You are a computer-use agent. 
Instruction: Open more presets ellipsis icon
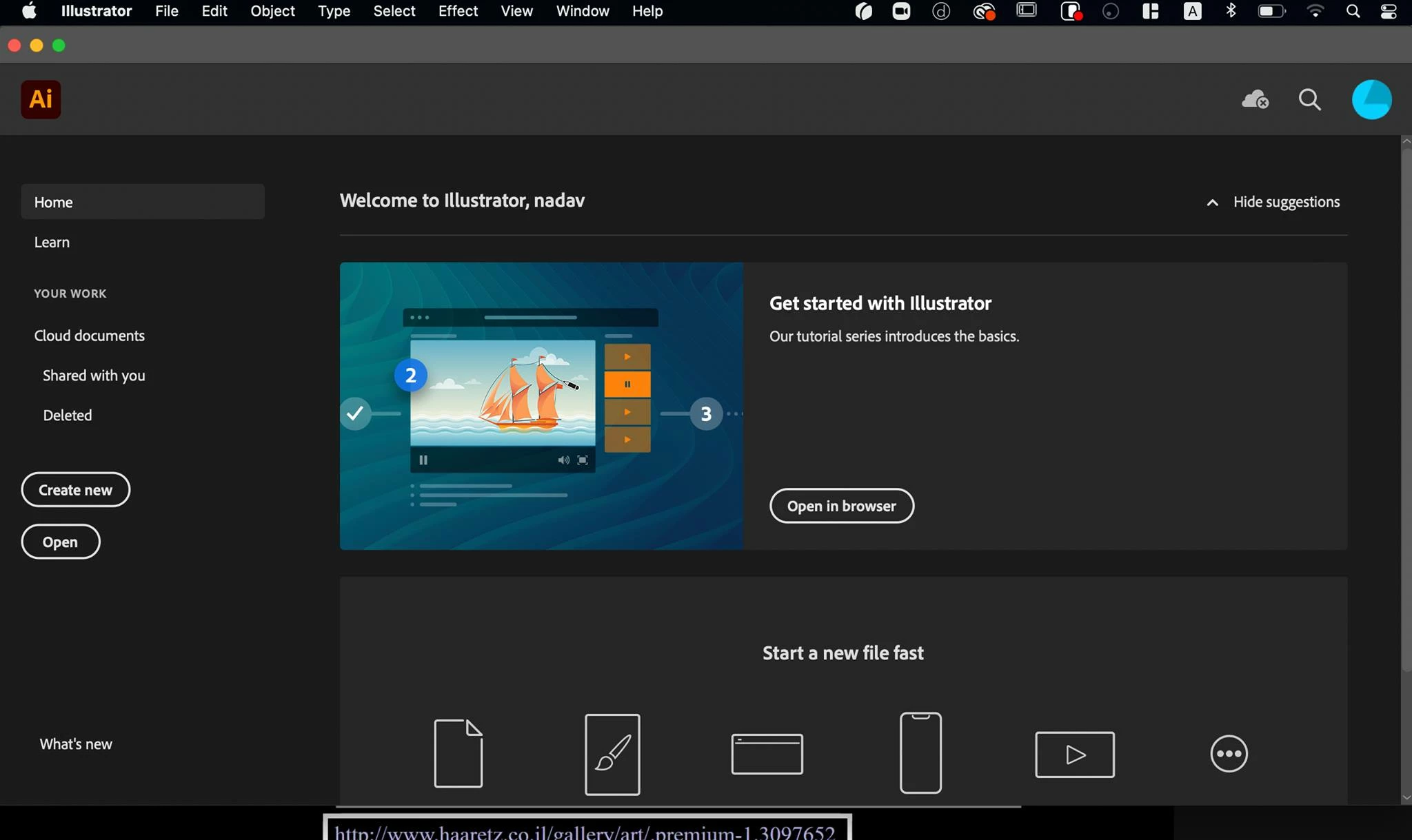(x=1229, y=753)
